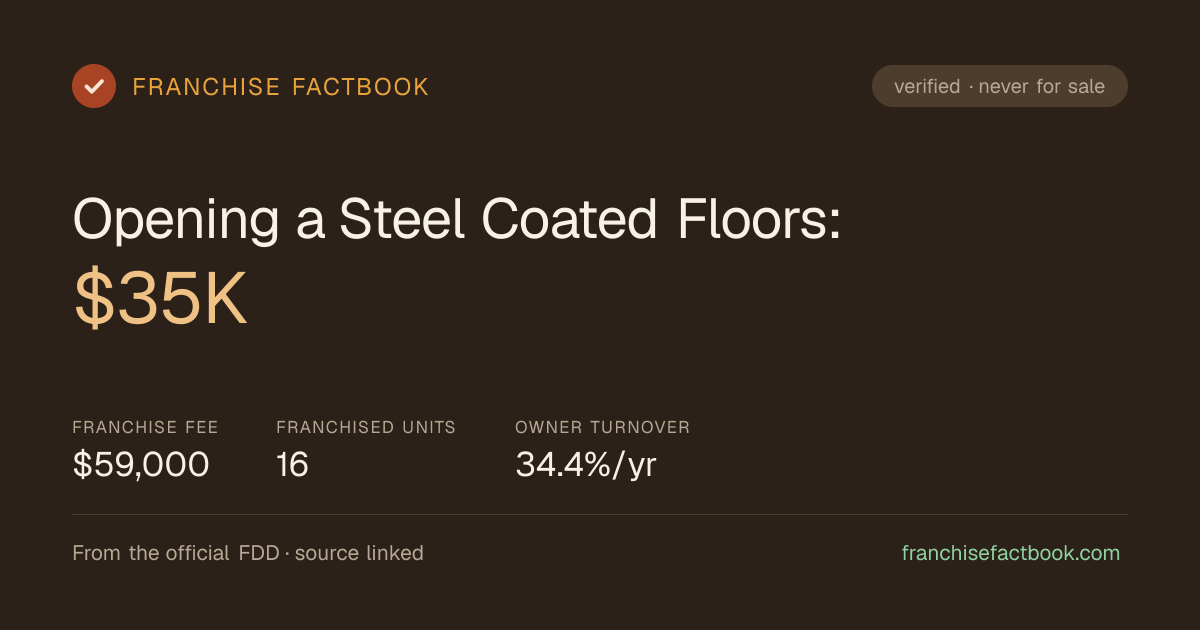Click the 'verified · never for sale' badge
This screenshot has width=1200, height=630.
pyautogui.click(x=1000, y=86)
